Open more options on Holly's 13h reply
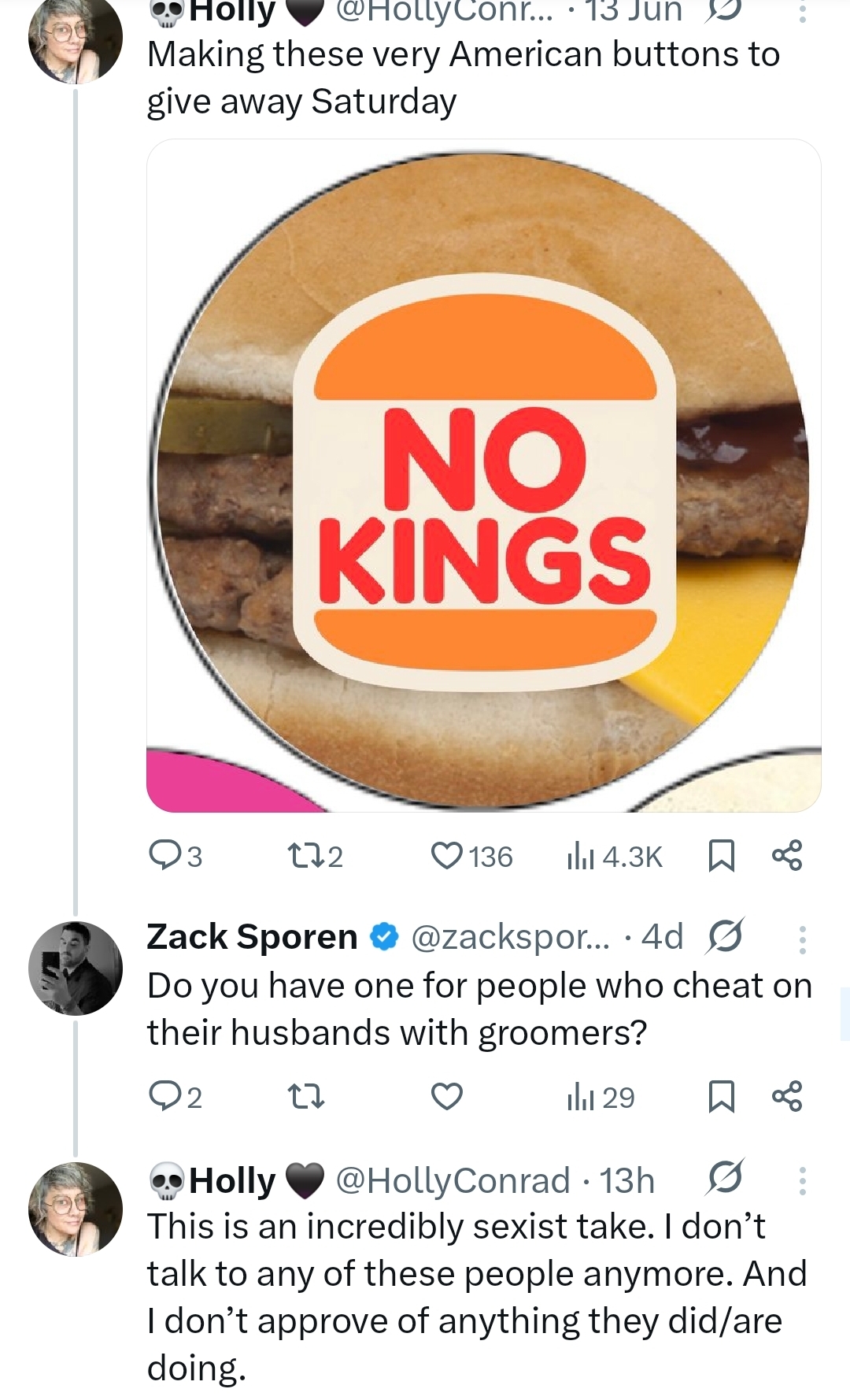The height and width of the screenshot is (1400, 850). pyautogui.click(x=802, y=1180)
